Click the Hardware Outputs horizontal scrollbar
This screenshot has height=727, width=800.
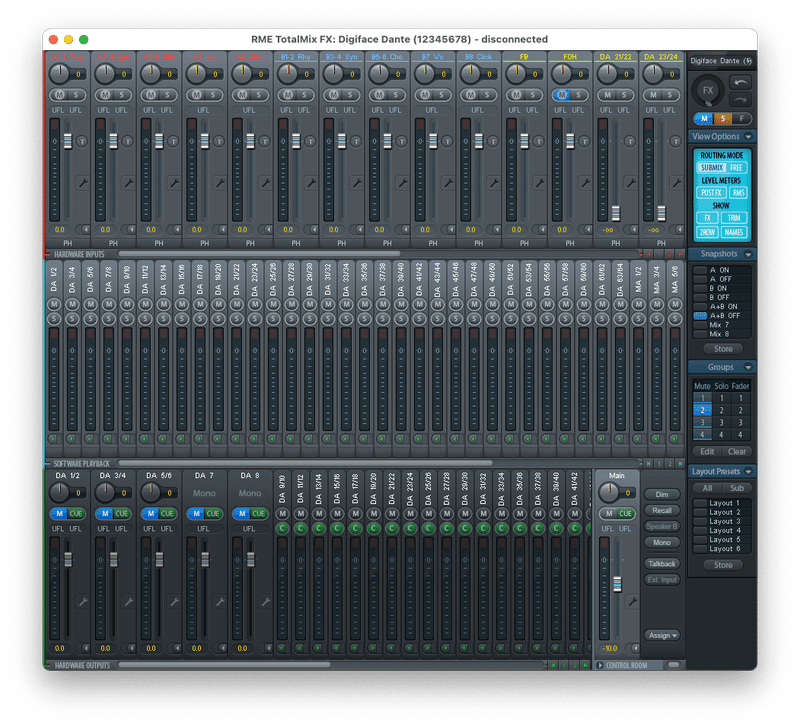pos(224,665)
